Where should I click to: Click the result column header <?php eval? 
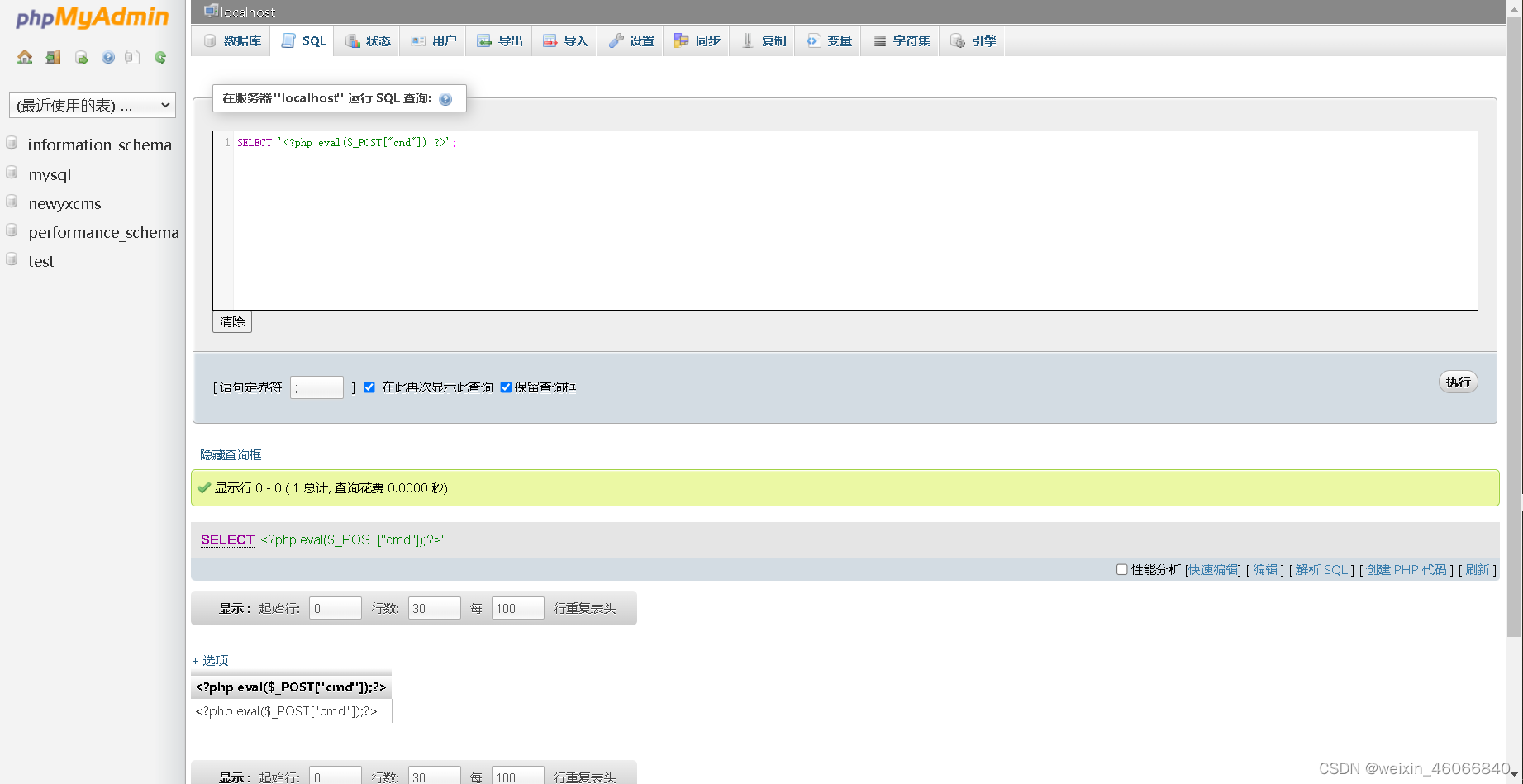pyautogui.click(x=291, y=687)
